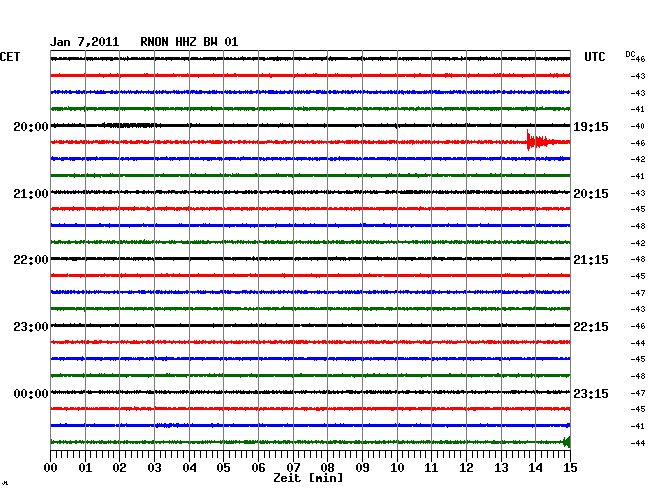Click the 21:15 UTC time label

tap(591, 260)
